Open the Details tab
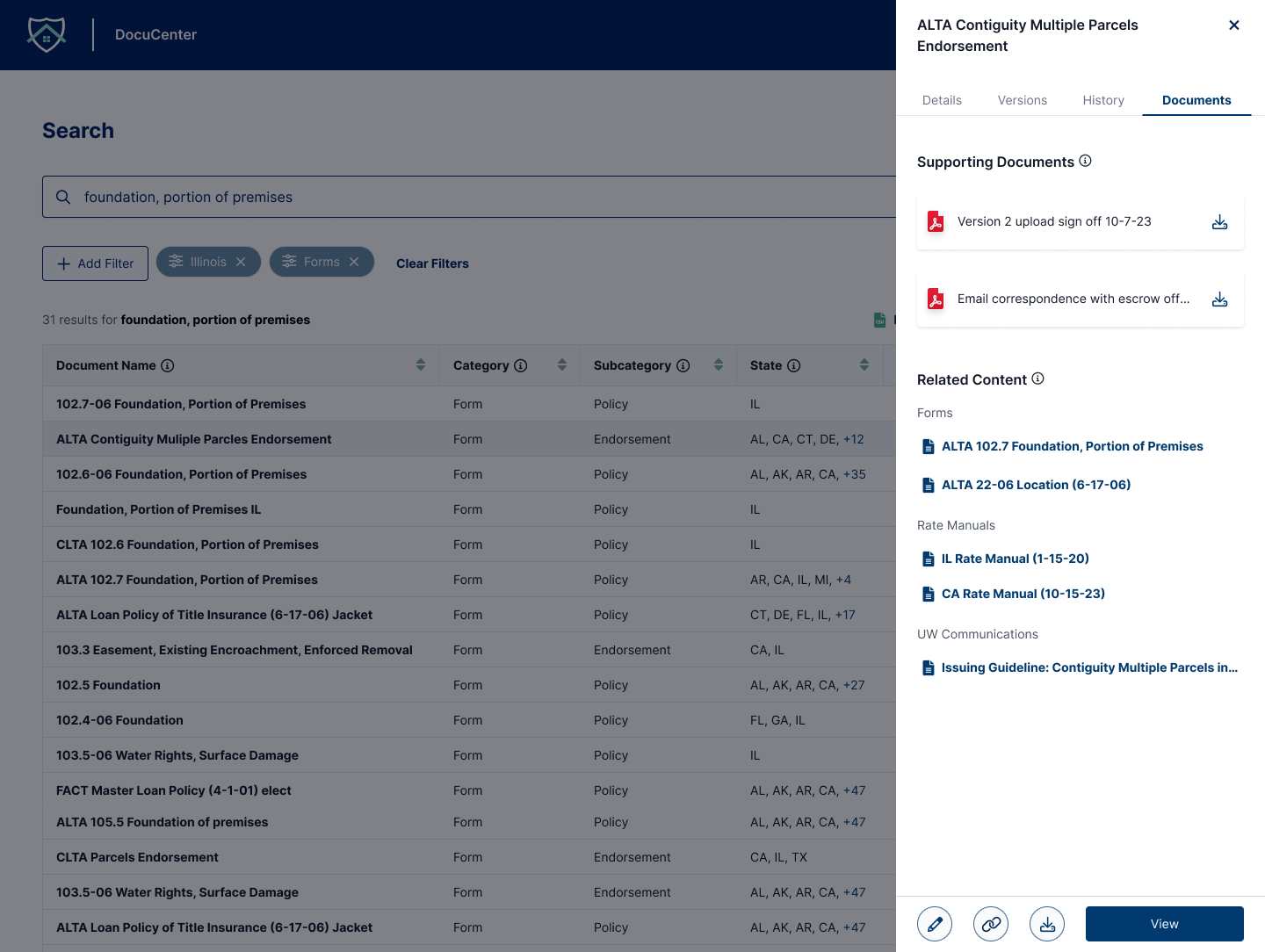The image size is (1265, 952). click(x=942, y=100)
